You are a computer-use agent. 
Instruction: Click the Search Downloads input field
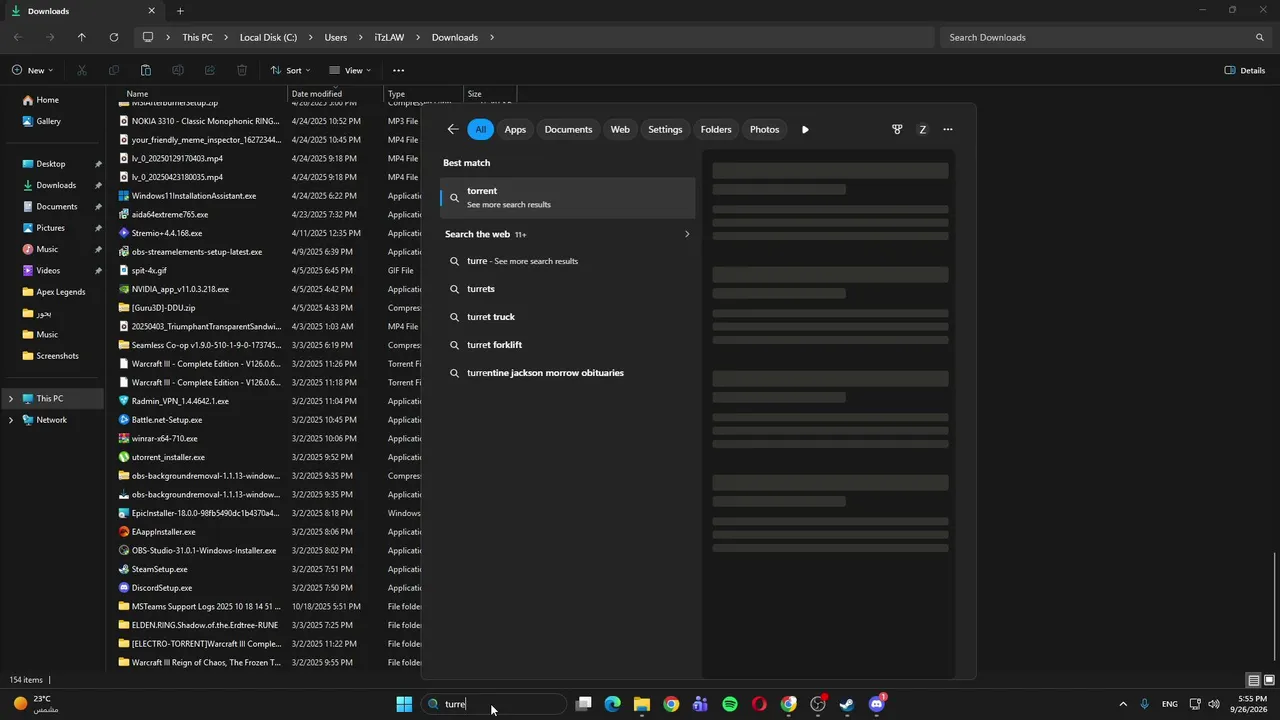[x=1100, y=37]
